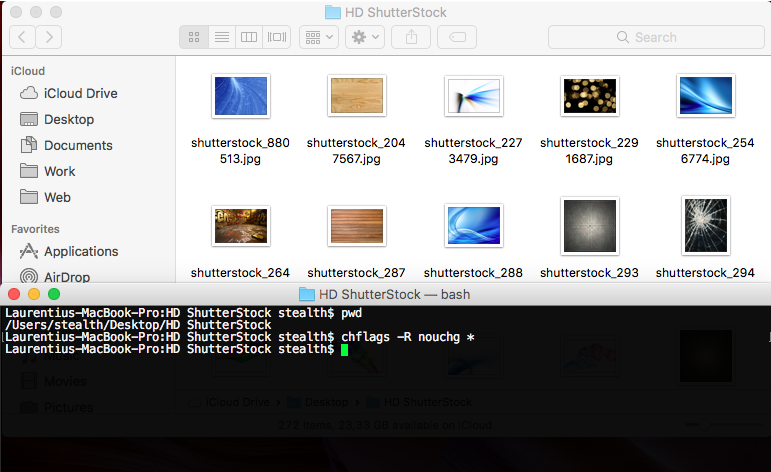The height and width of the screenshot is (472, 771).
Task: Click the 'HD ShutterStock' Finder title folder icon
Action: (333, 12)
